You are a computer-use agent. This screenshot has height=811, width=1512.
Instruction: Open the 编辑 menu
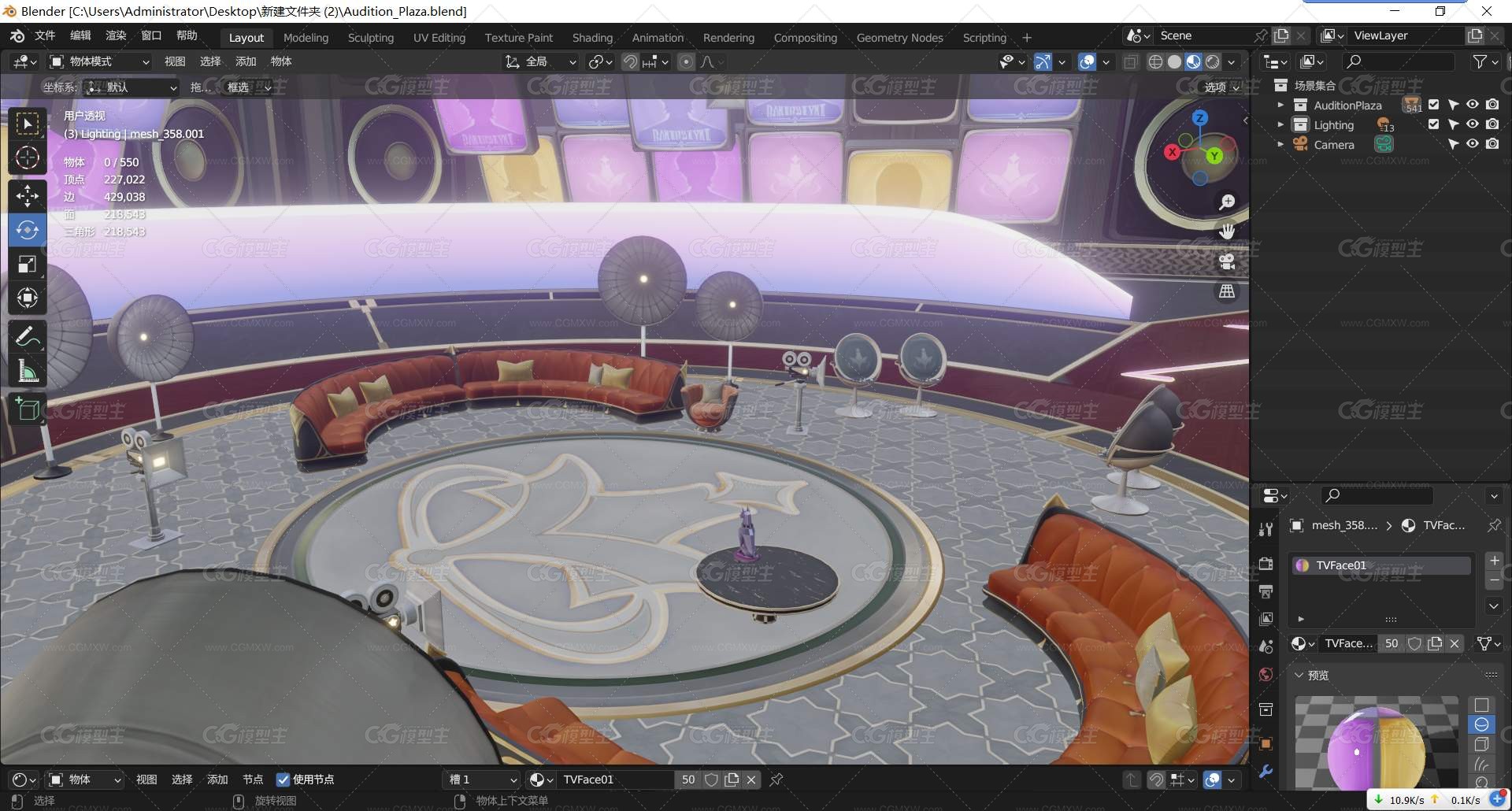(80, 36)
